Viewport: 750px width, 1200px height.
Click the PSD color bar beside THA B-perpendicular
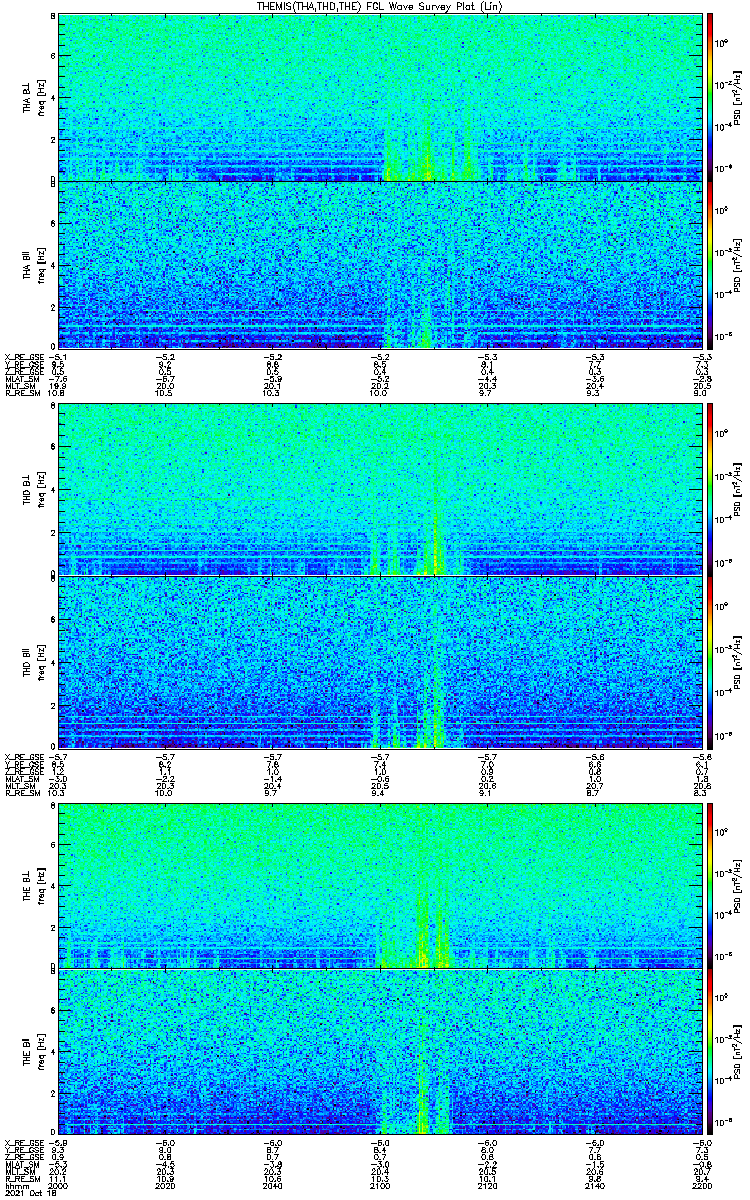click(x=710, y=97)
